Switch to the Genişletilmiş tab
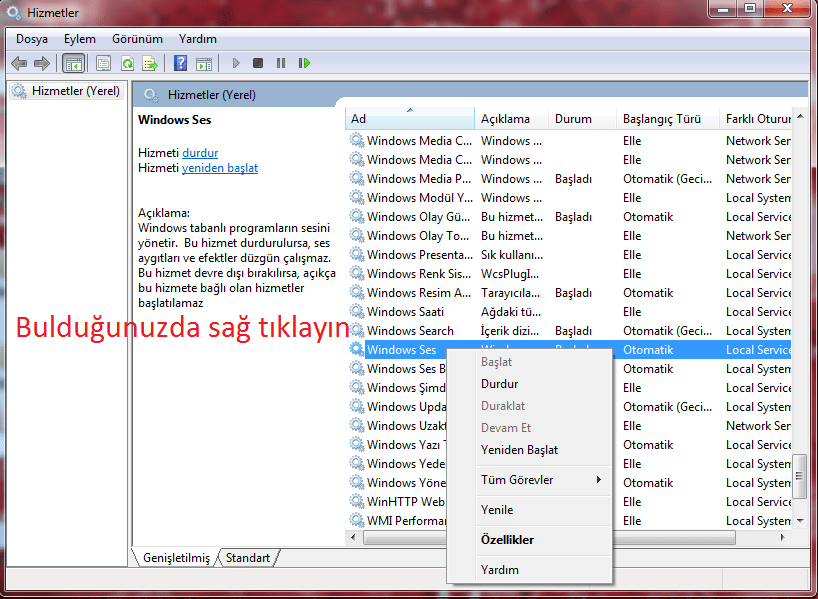The height and width of the screenshot is (599, 818). tap(176, 558)
